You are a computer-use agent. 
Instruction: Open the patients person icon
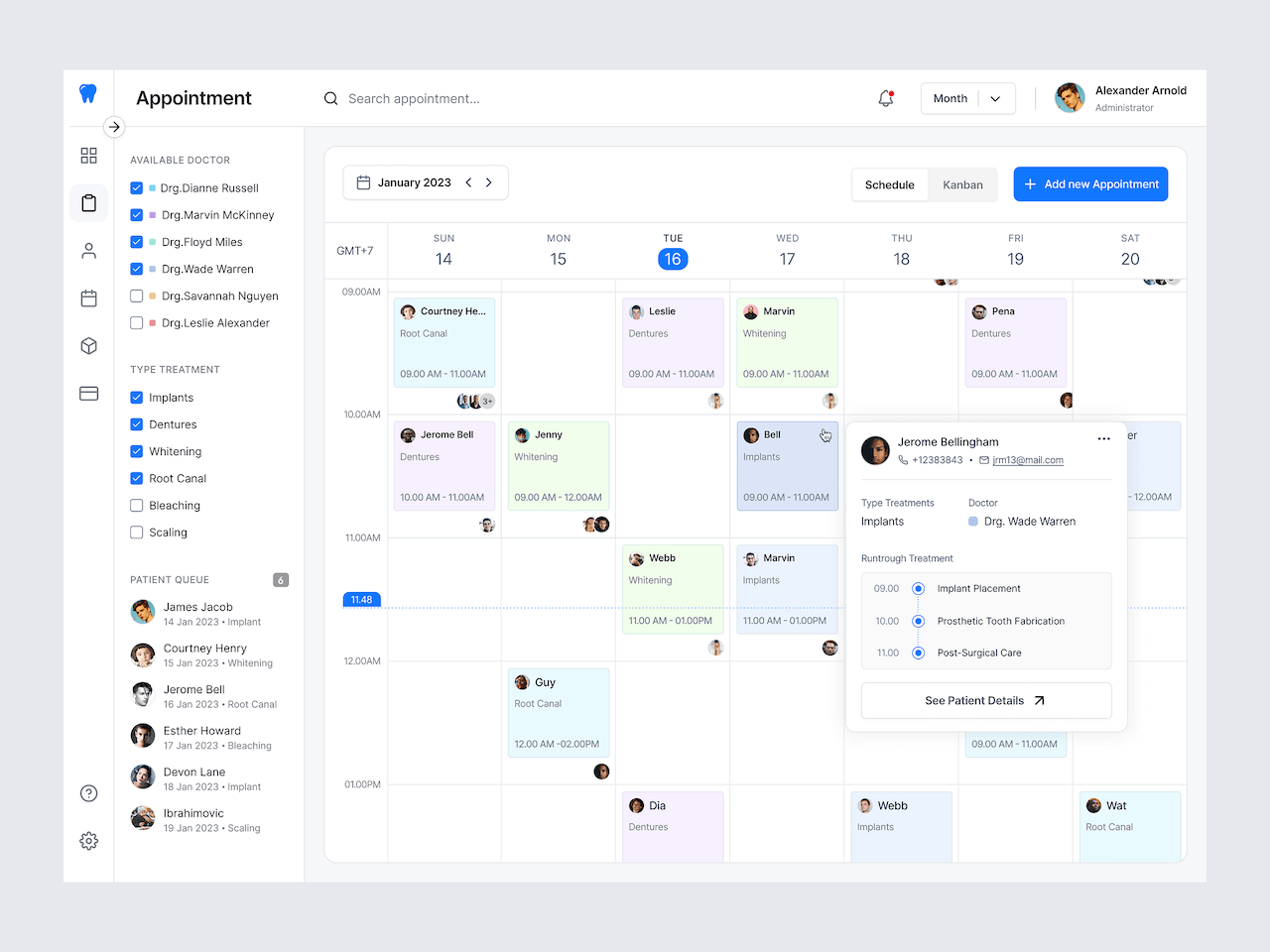point(88,251)
